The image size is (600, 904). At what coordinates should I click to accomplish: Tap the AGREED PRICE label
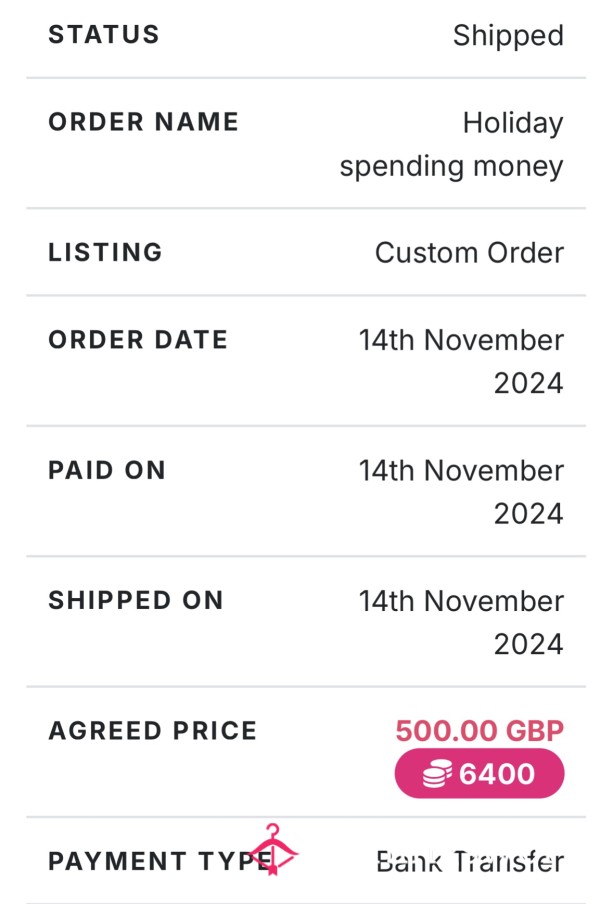(153, 730)
